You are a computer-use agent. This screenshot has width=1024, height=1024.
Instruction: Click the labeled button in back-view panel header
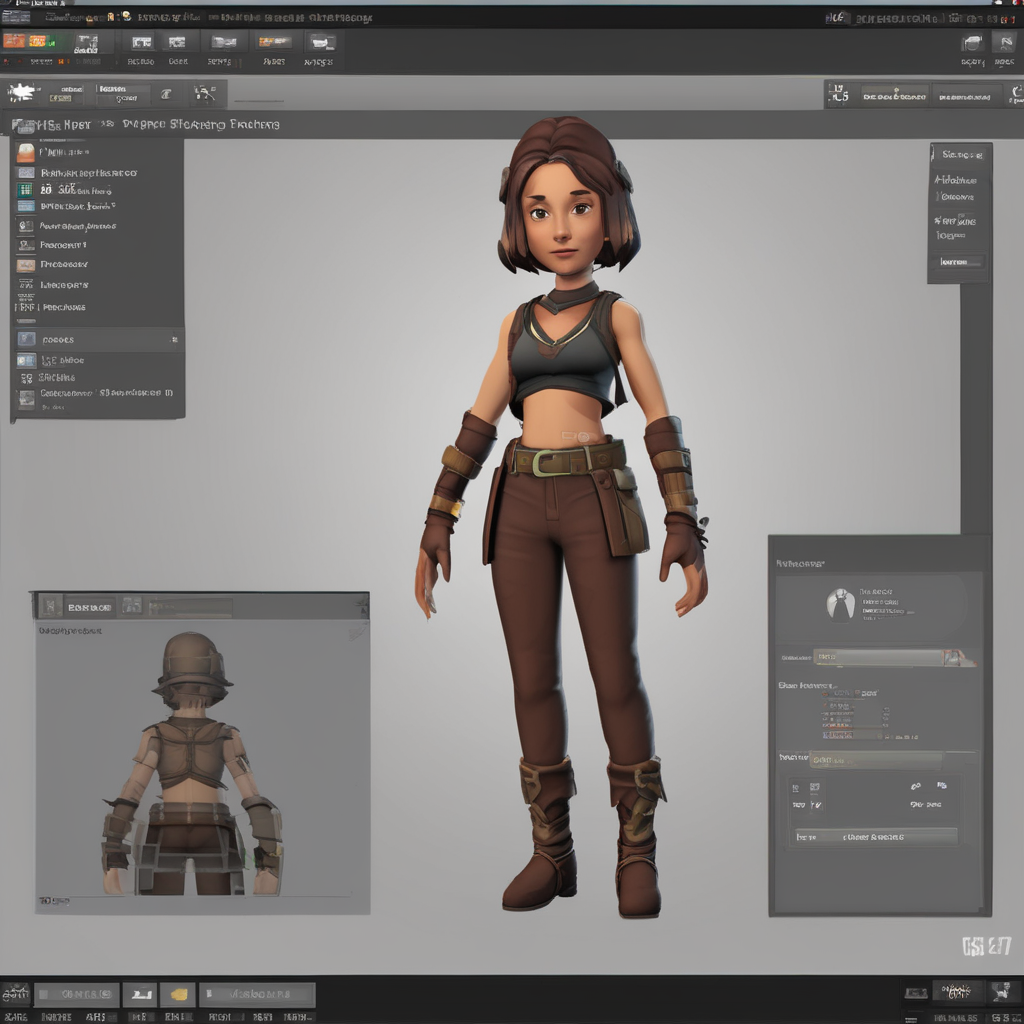pos(89,607)
